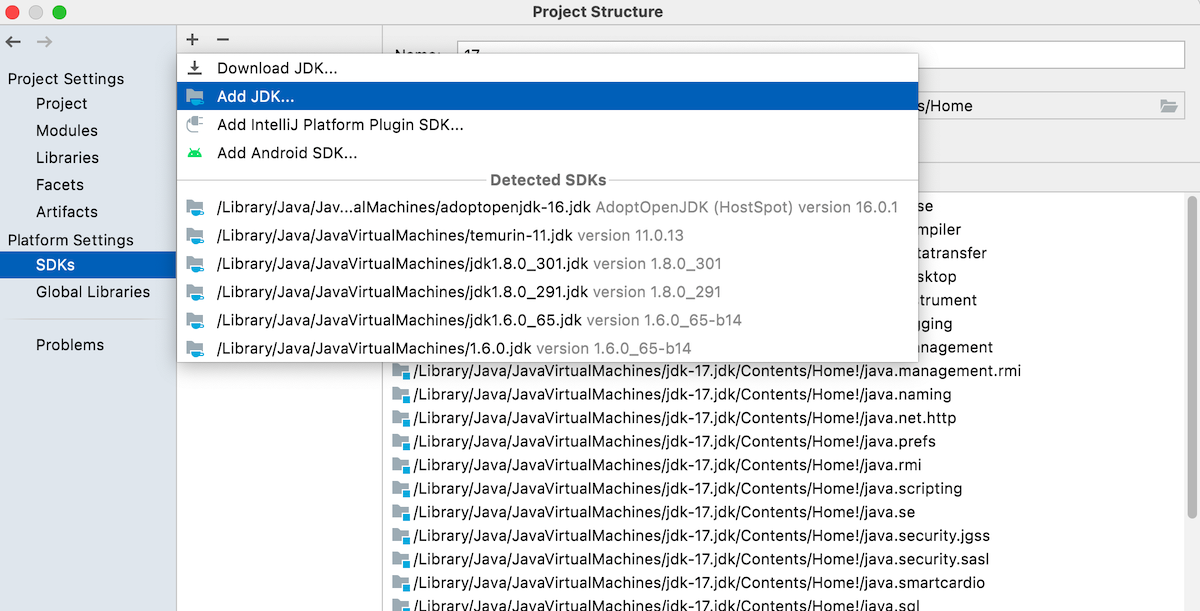The height and width of the screenshot is (611, 1200).
Task: Click folder icon of java.prefs row
Action: pyautogui.click(x=401, y=442)
